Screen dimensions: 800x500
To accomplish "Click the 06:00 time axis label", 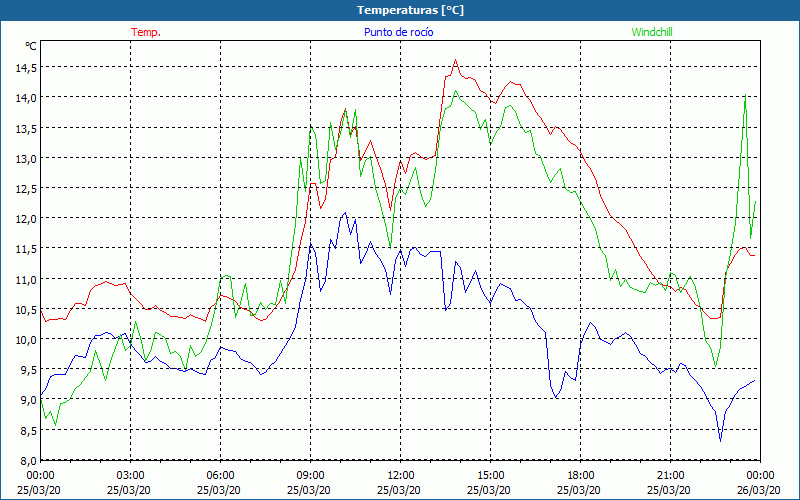I will pyautogui.click(x=220, y=476).
